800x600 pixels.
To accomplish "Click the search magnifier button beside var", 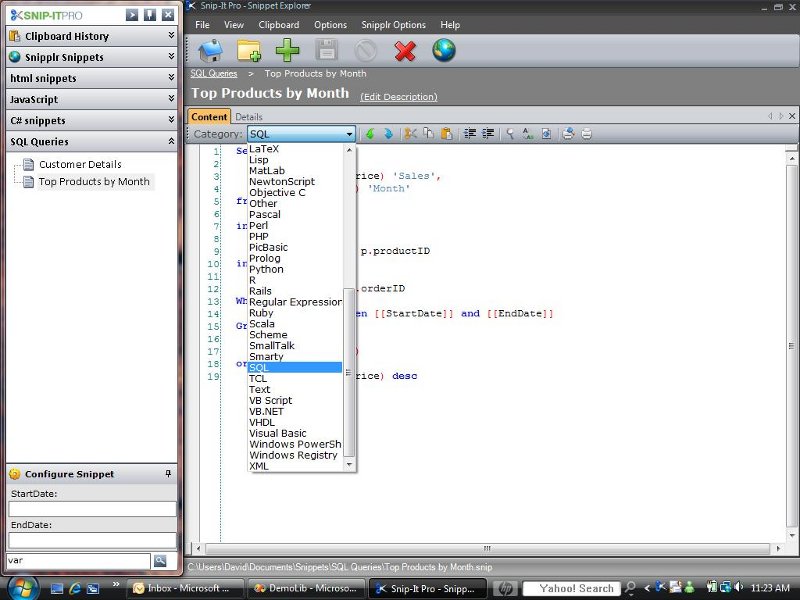I will [x=160, y=561].
